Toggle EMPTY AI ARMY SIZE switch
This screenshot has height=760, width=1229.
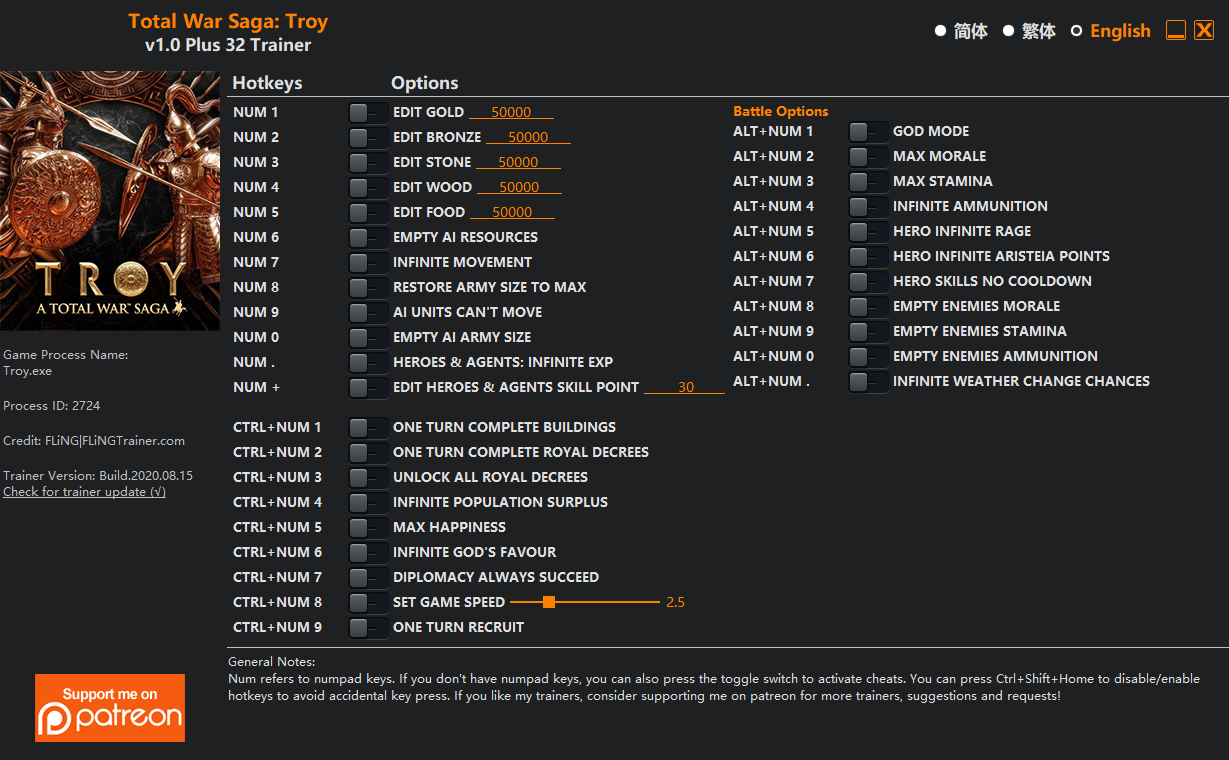[368, 338]
